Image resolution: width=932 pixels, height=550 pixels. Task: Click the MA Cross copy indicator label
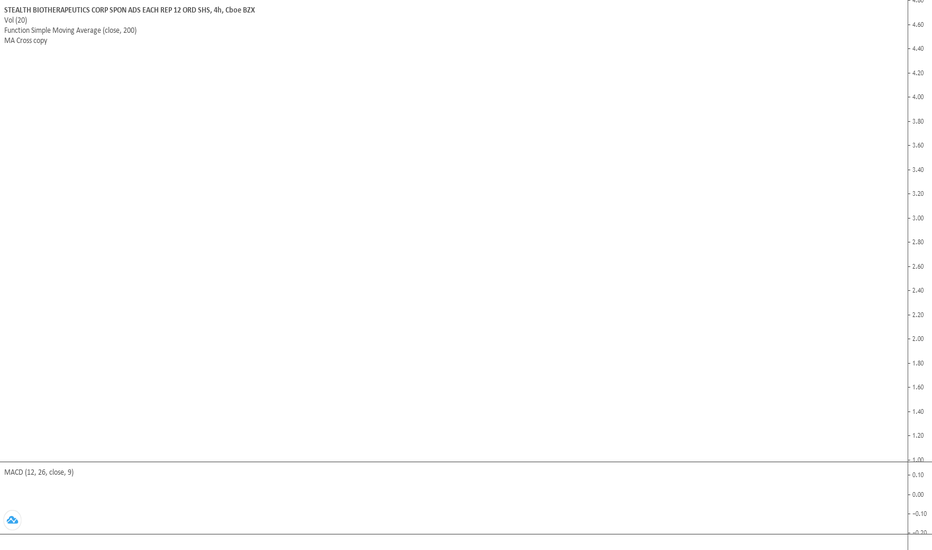(x=26, y=40)
